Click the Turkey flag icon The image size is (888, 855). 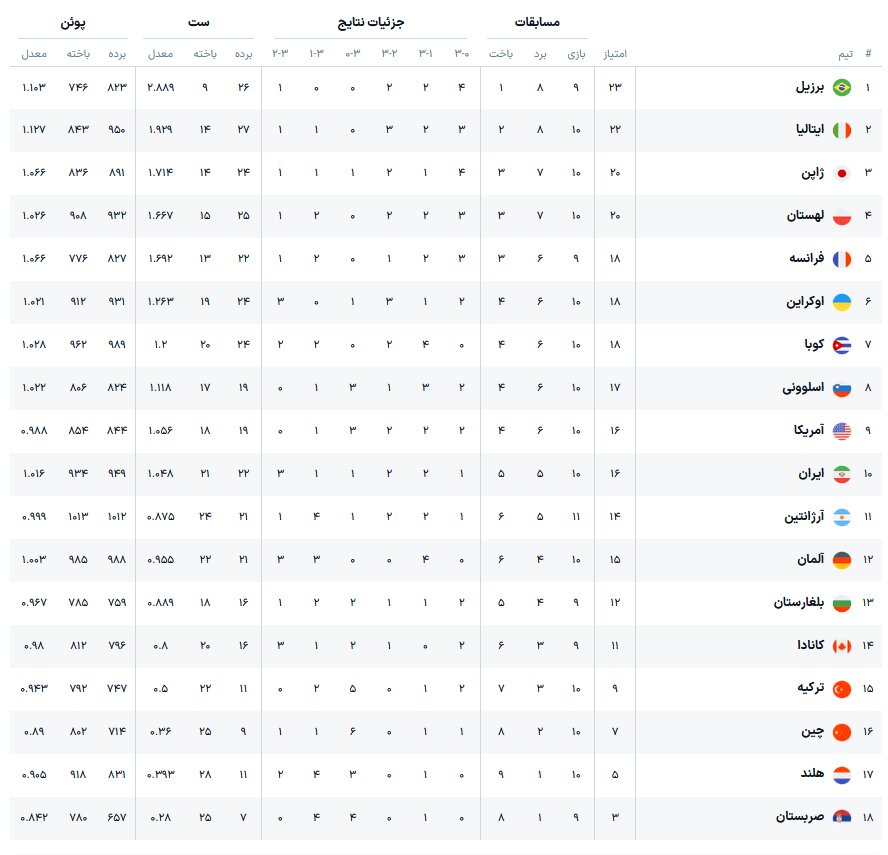(842, 689)
